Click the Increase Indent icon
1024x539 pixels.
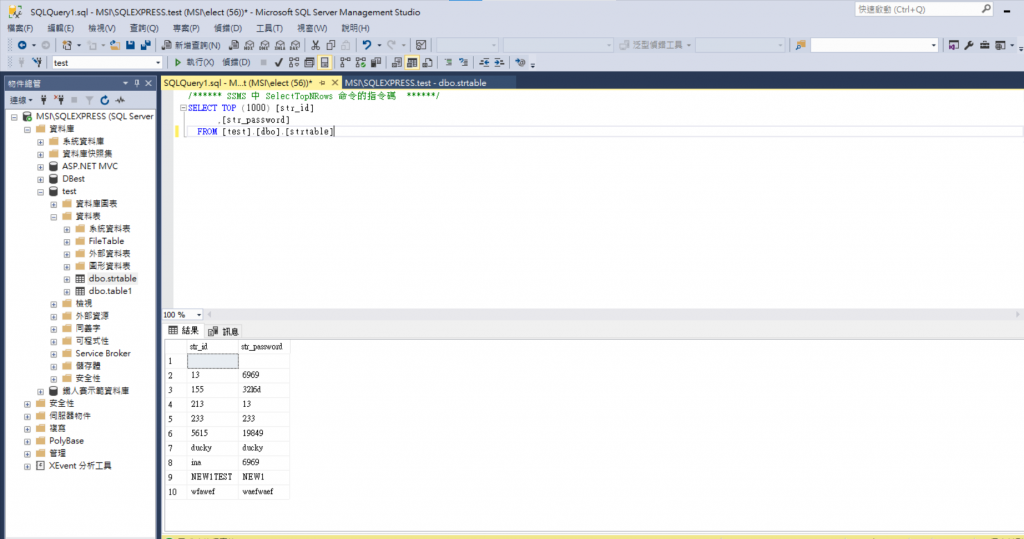tap(499, 63)
